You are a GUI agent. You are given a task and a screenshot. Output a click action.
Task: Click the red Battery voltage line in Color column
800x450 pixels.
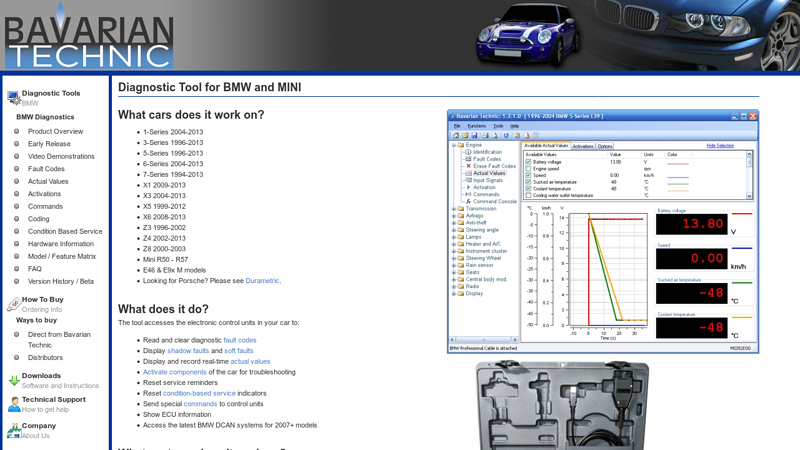[678, 164]
